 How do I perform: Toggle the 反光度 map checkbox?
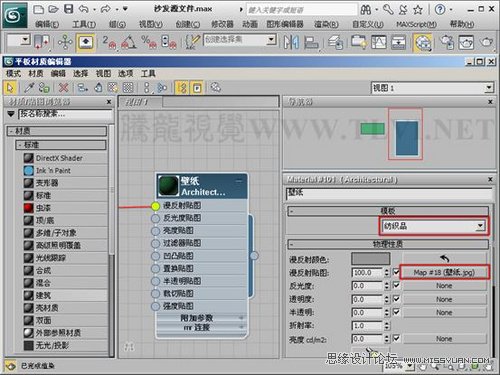396,285
